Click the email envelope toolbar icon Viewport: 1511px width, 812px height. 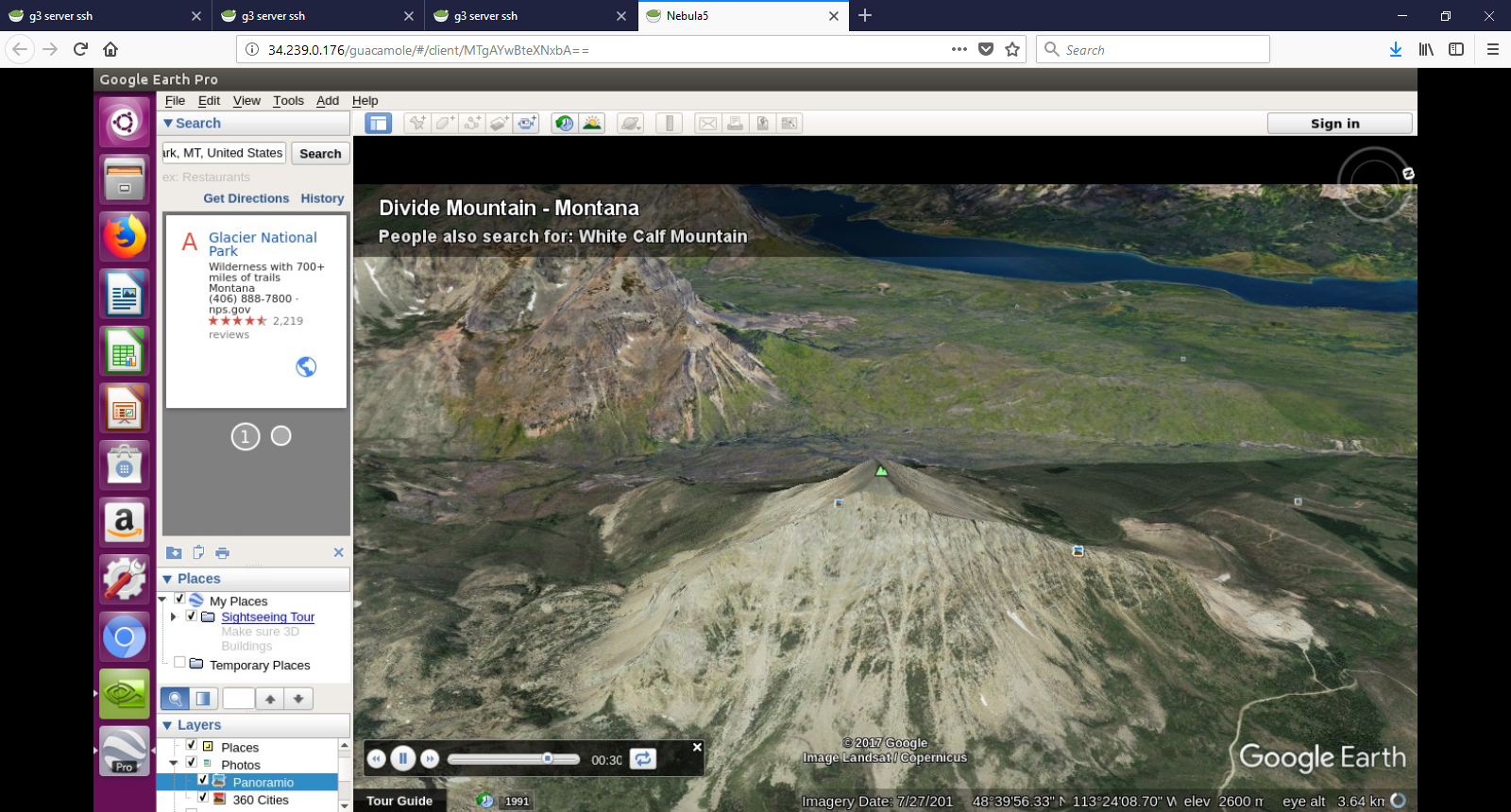click(x=707, y=124)
